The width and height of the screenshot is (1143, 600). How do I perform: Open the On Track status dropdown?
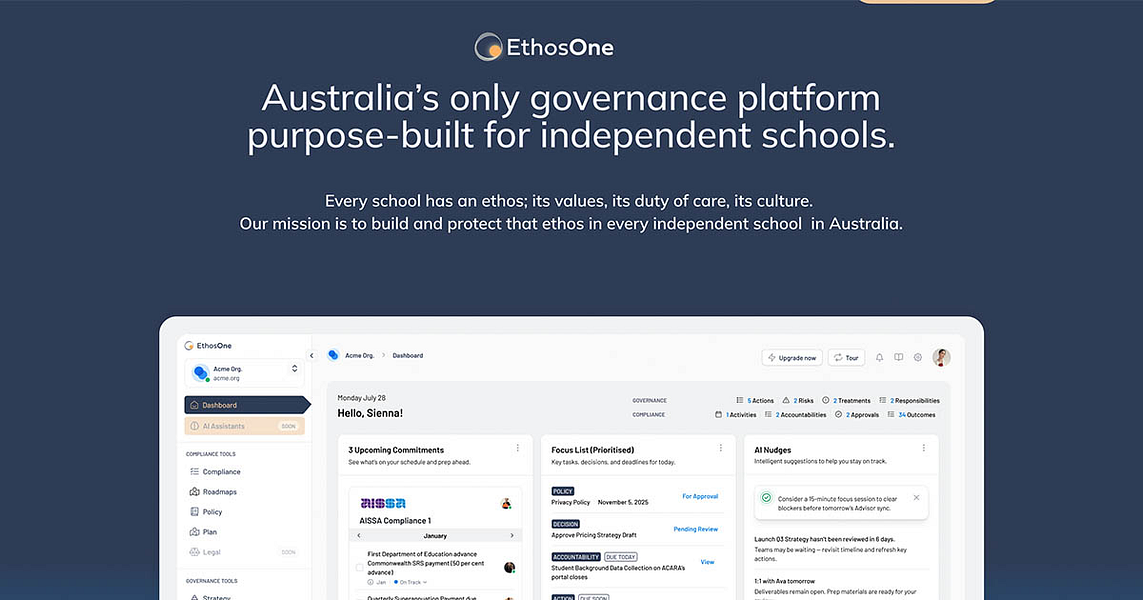[x=410, y=582]
